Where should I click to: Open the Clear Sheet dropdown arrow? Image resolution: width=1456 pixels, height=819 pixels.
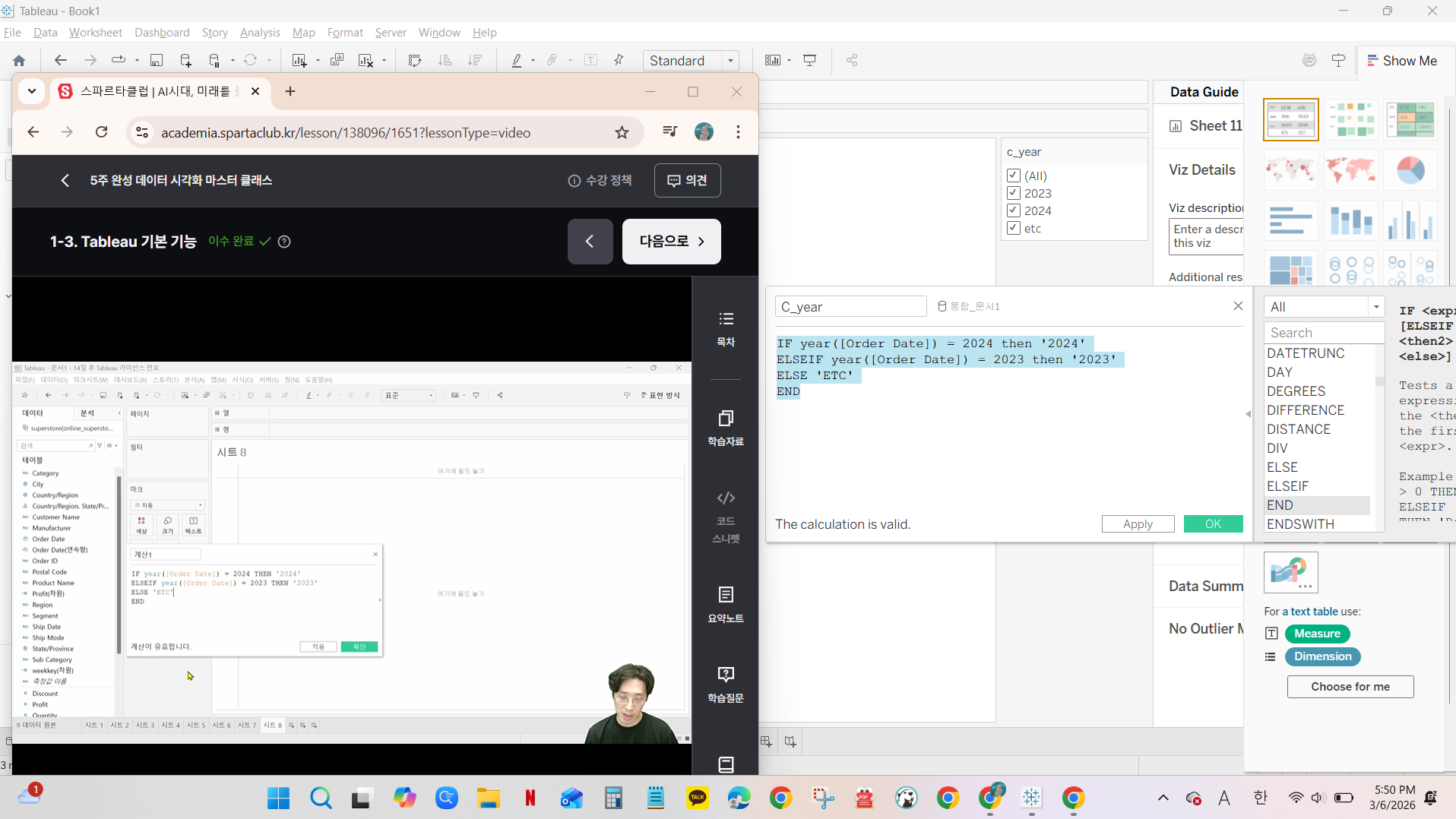click(x=384, y=61)
